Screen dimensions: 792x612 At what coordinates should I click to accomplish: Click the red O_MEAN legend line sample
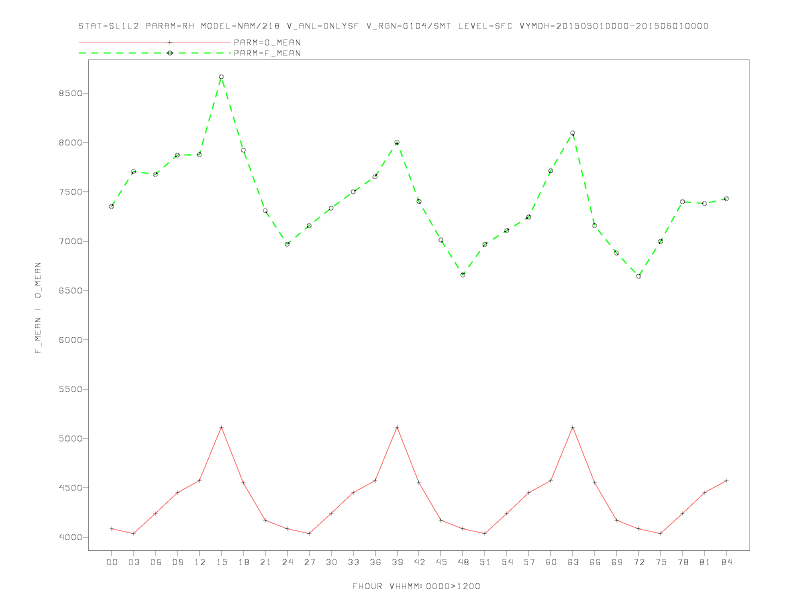[x=155, y=42]
